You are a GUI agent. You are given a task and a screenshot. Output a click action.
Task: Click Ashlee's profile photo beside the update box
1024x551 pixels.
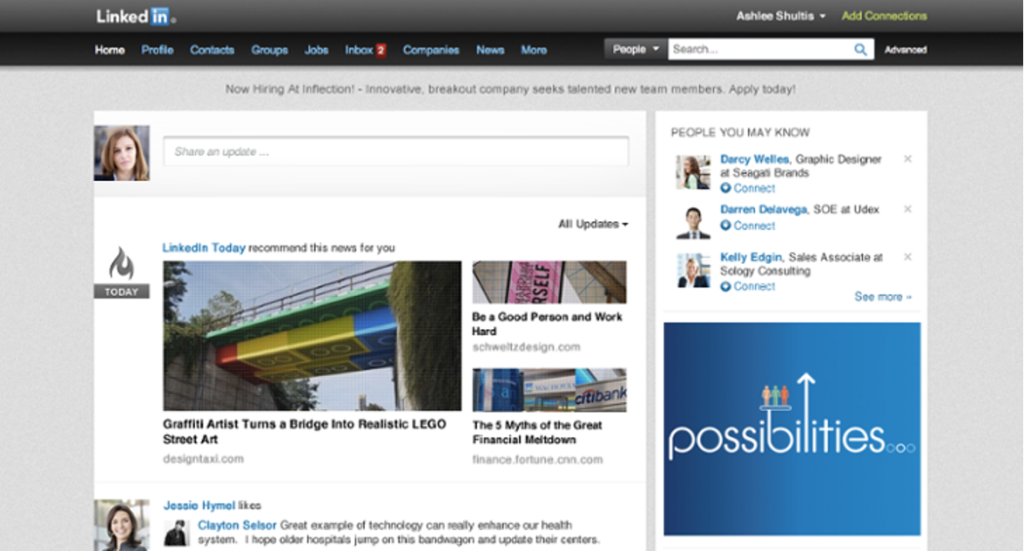pyautogui.click(x=121, y=153)
